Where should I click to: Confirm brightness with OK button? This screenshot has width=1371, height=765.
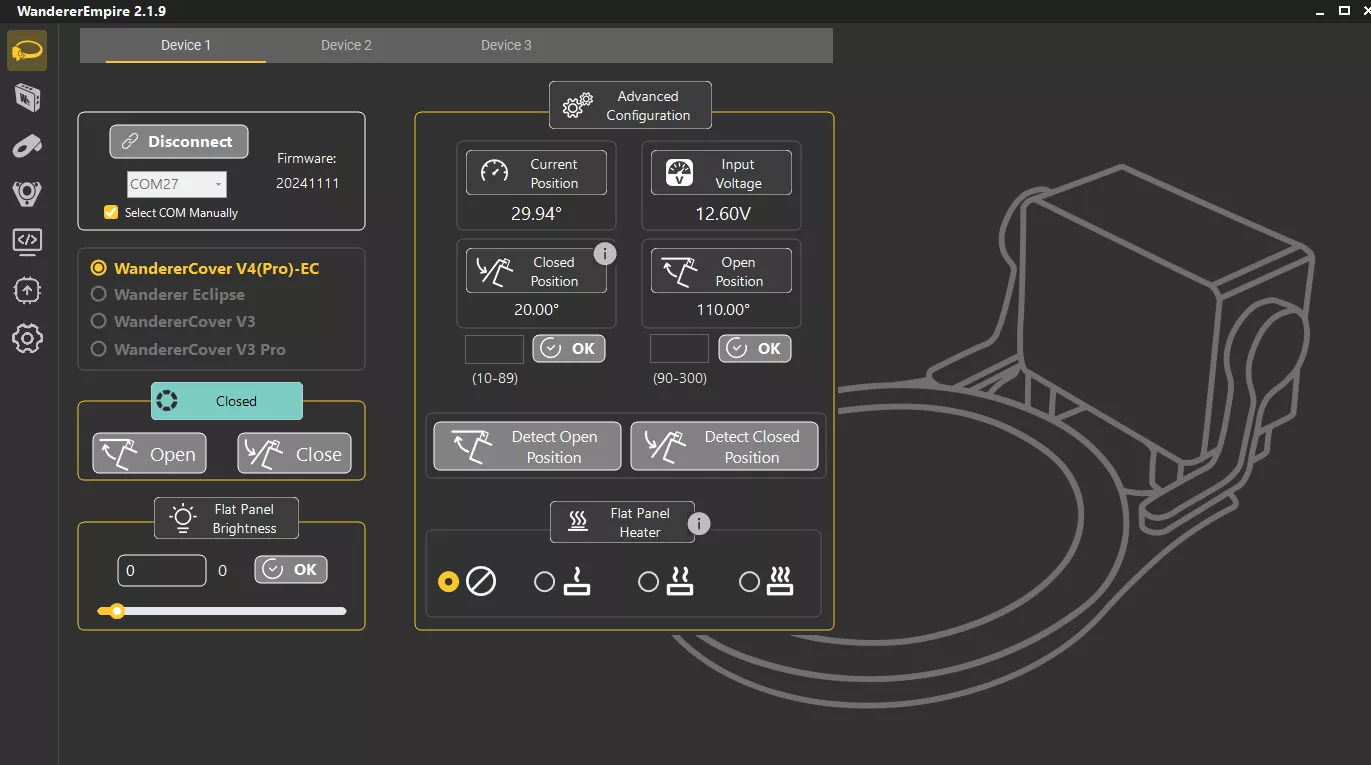coord(291,569)
